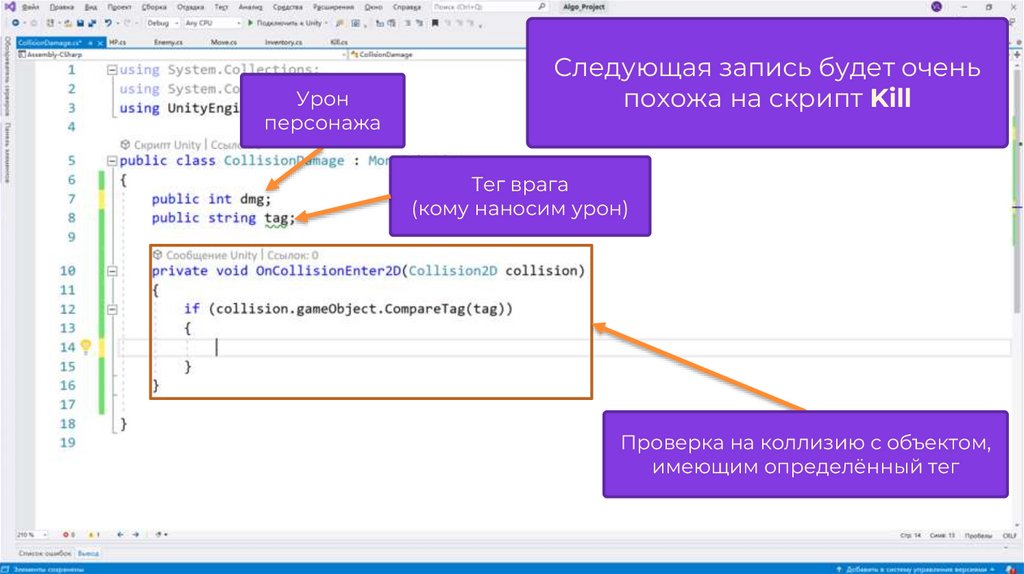Open the Правка menu
Viewport: 1024px width, 574px height.
click(61, 7)
